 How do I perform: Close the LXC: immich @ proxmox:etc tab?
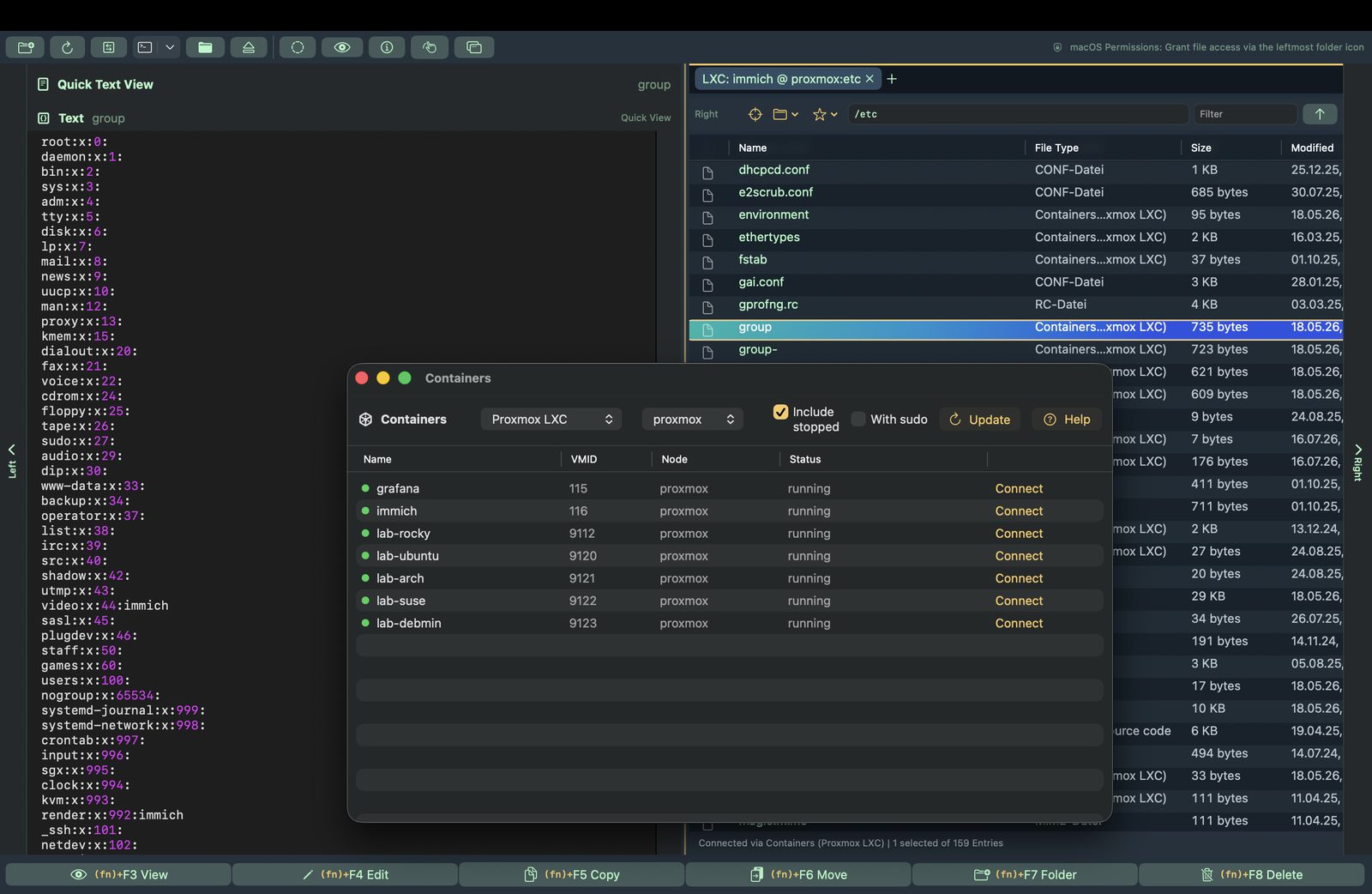870,79
